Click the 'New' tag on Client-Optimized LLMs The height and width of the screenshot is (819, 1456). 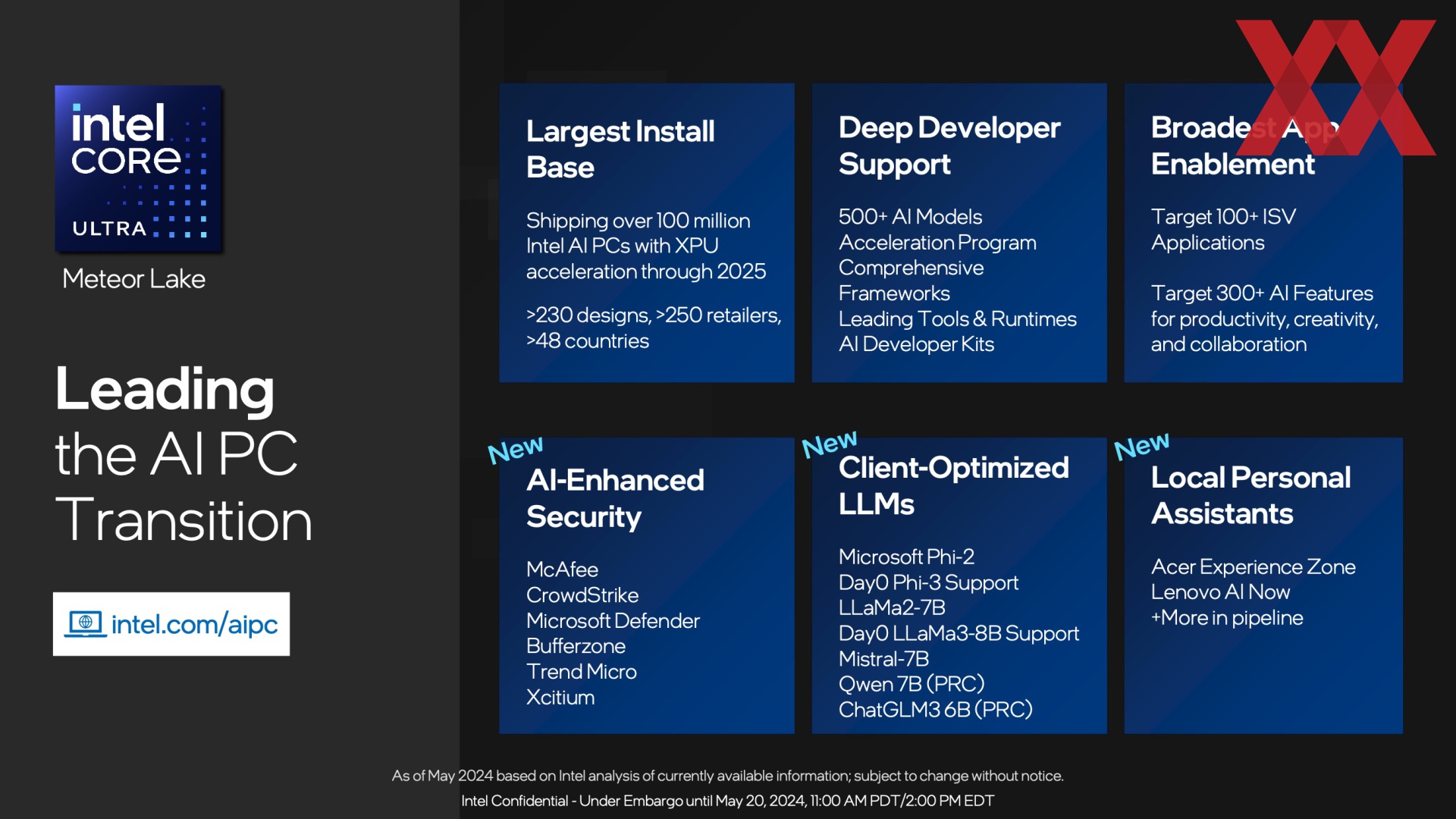point(830,444)
